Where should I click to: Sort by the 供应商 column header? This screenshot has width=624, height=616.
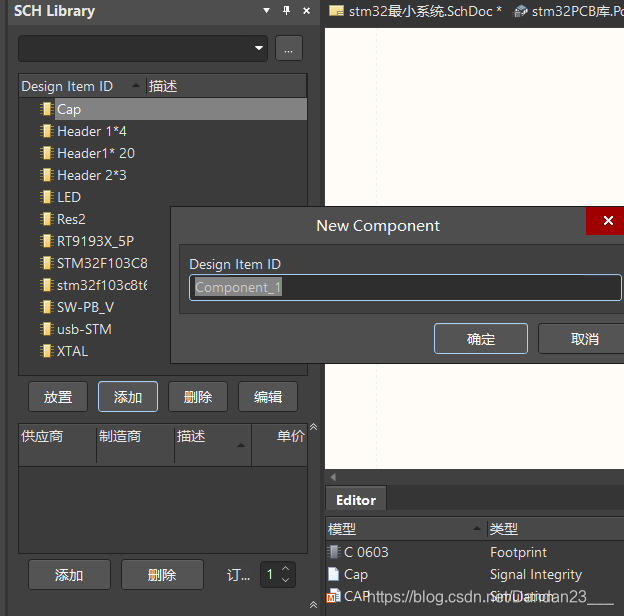click(x=57, y=444)
